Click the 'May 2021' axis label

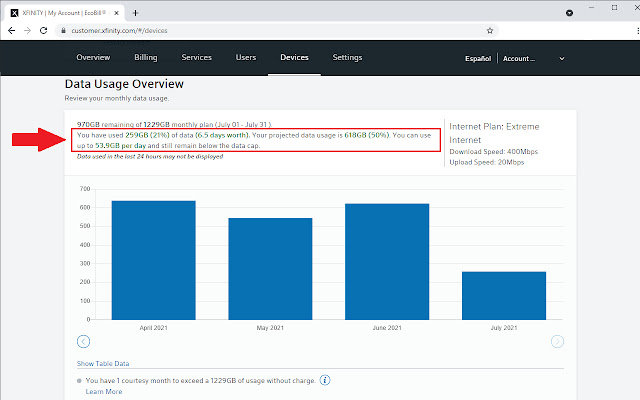[270, 328]
